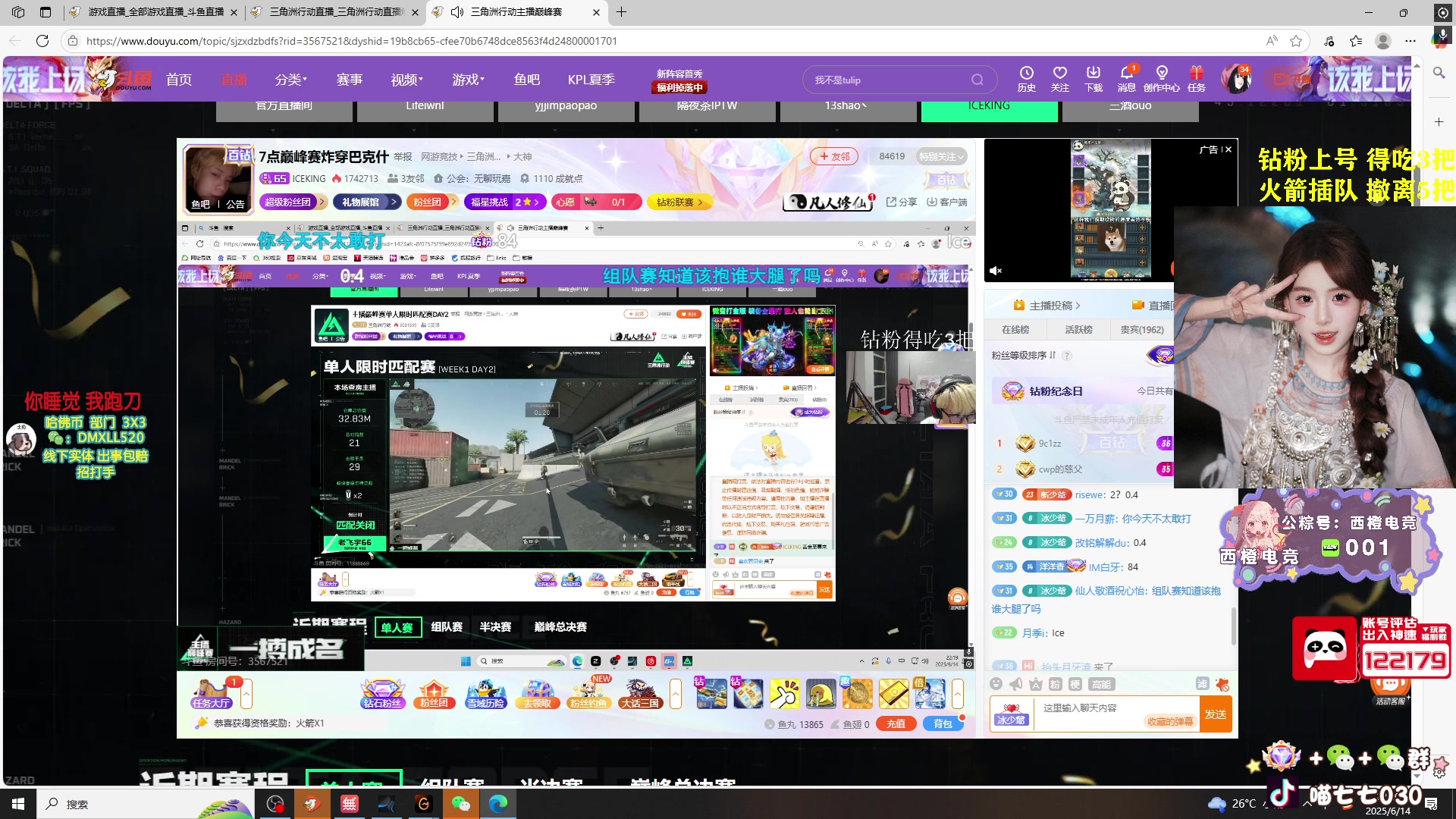The width and height of the screenshot is (1456, 819).
Task: Open the 雪域历险 activity icon
Action: click(x=485, y=694)
